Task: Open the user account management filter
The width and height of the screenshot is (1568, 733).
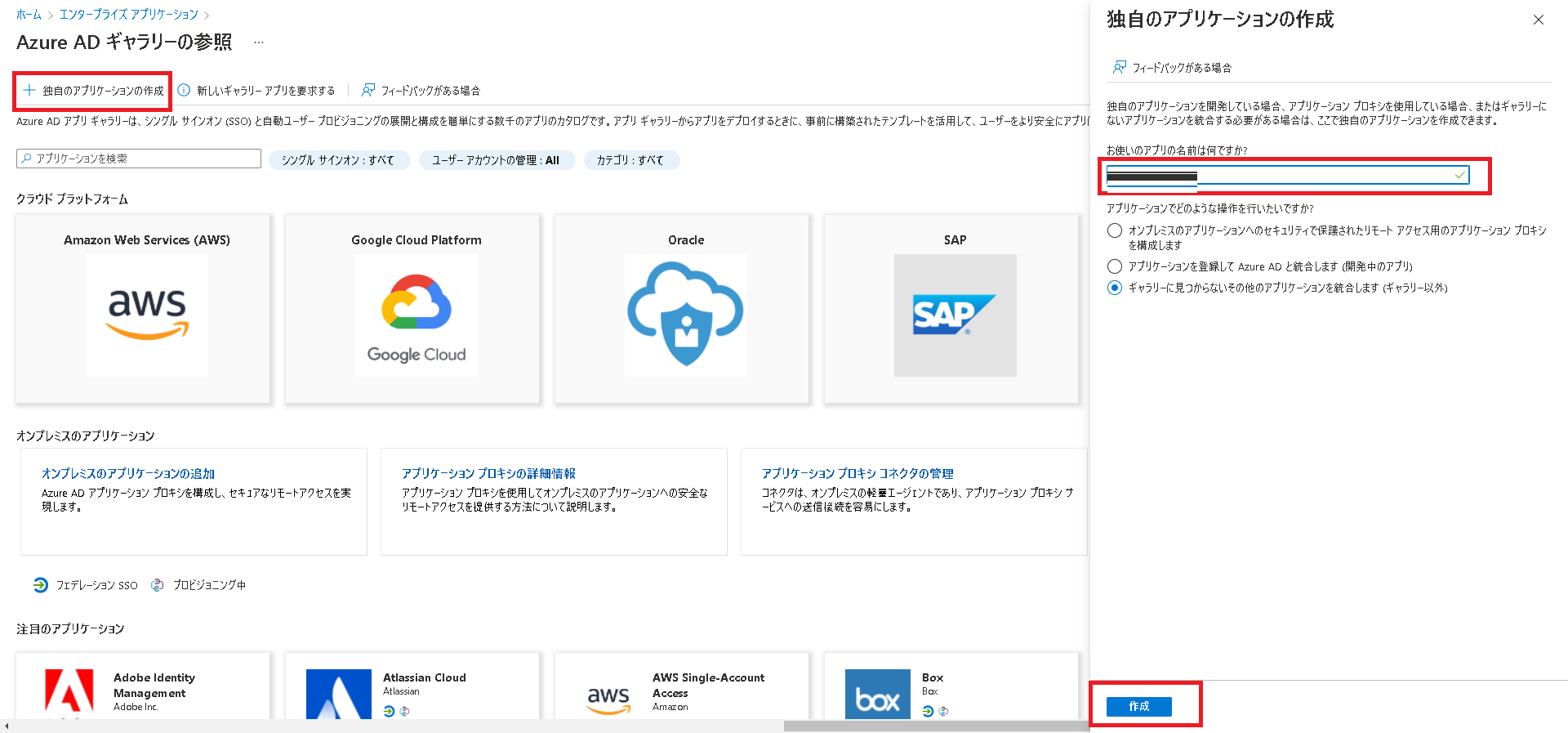Action: (x=496, y=160)
